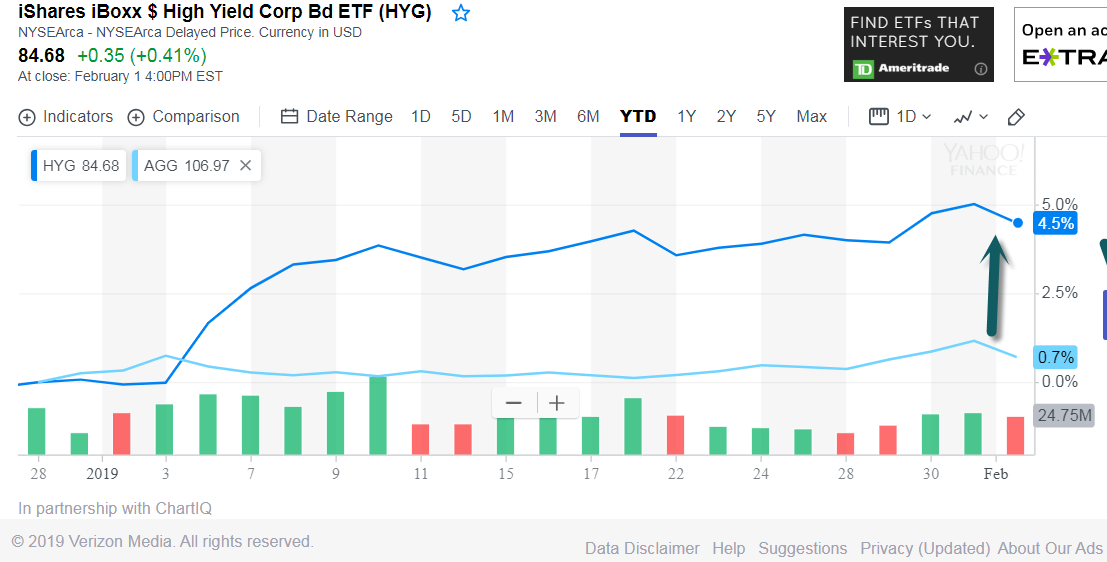Click the 4.5% HYG value tag

pyautogui.click(x=1055, y=224)
